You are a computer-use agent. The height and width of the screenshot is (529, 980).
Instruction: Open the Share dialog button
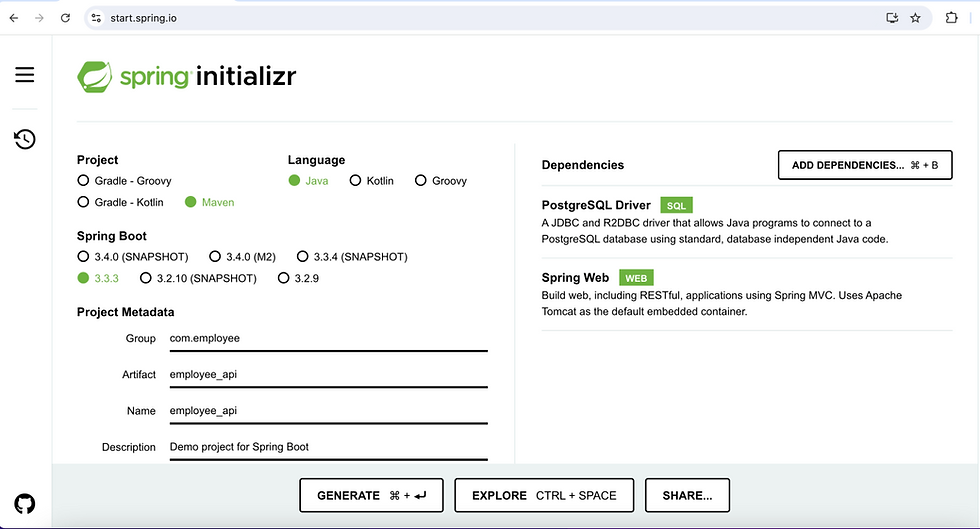(x=687, y=495)
